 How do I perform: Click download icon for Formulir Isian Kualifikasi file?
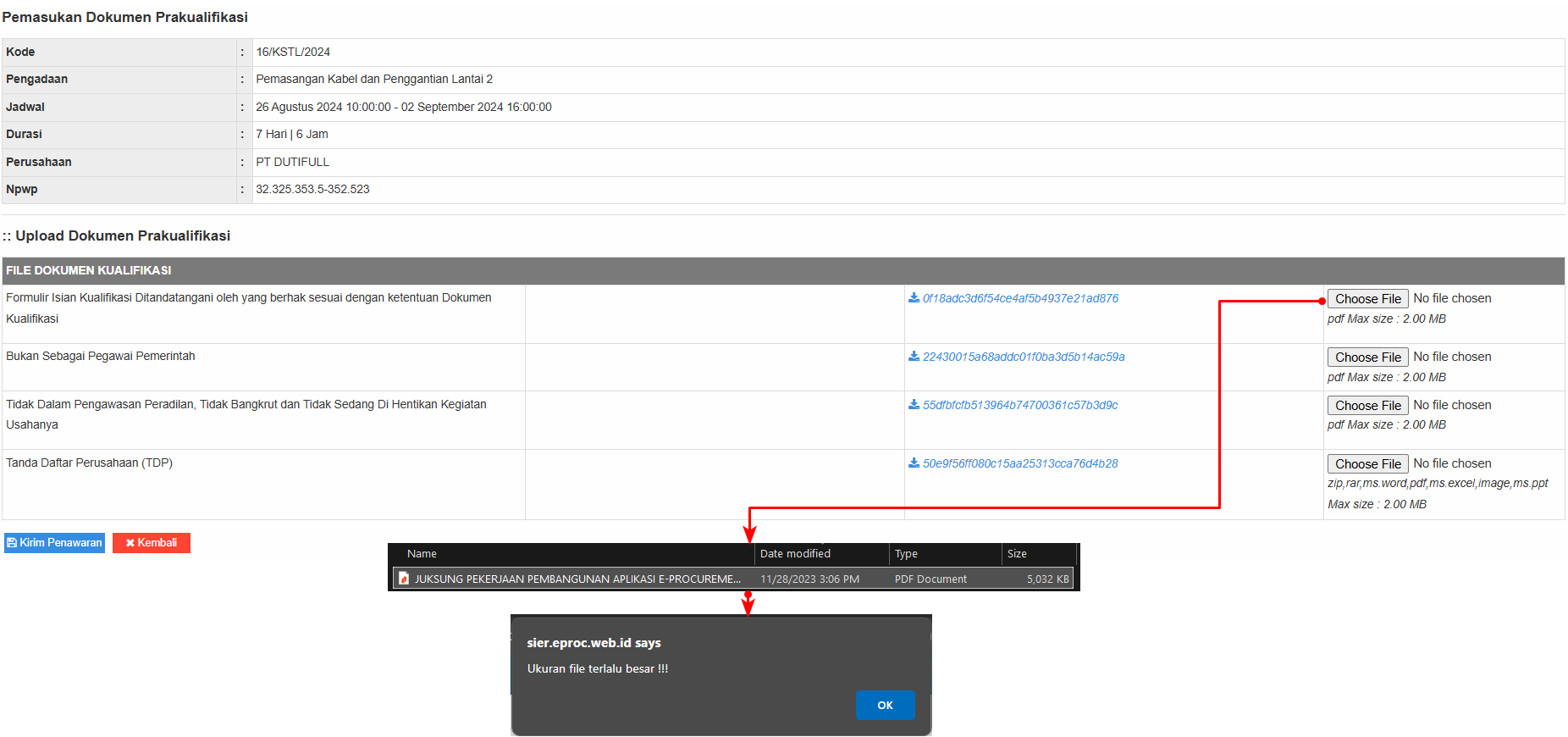tap(914, 298)
